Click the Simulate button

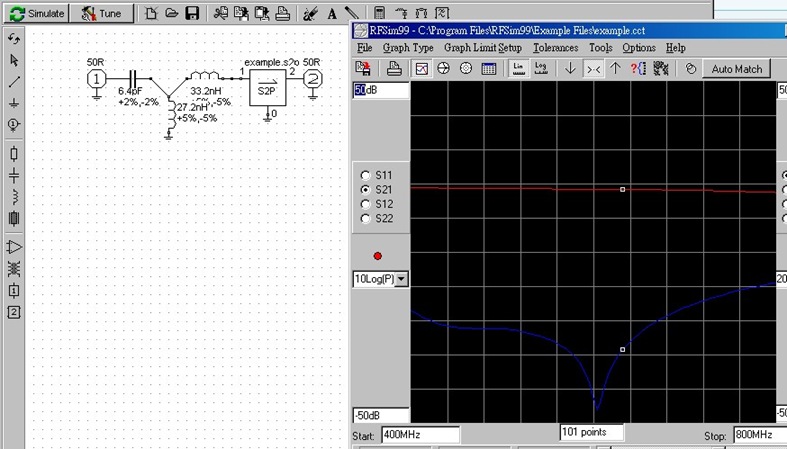tap(37, 14)
